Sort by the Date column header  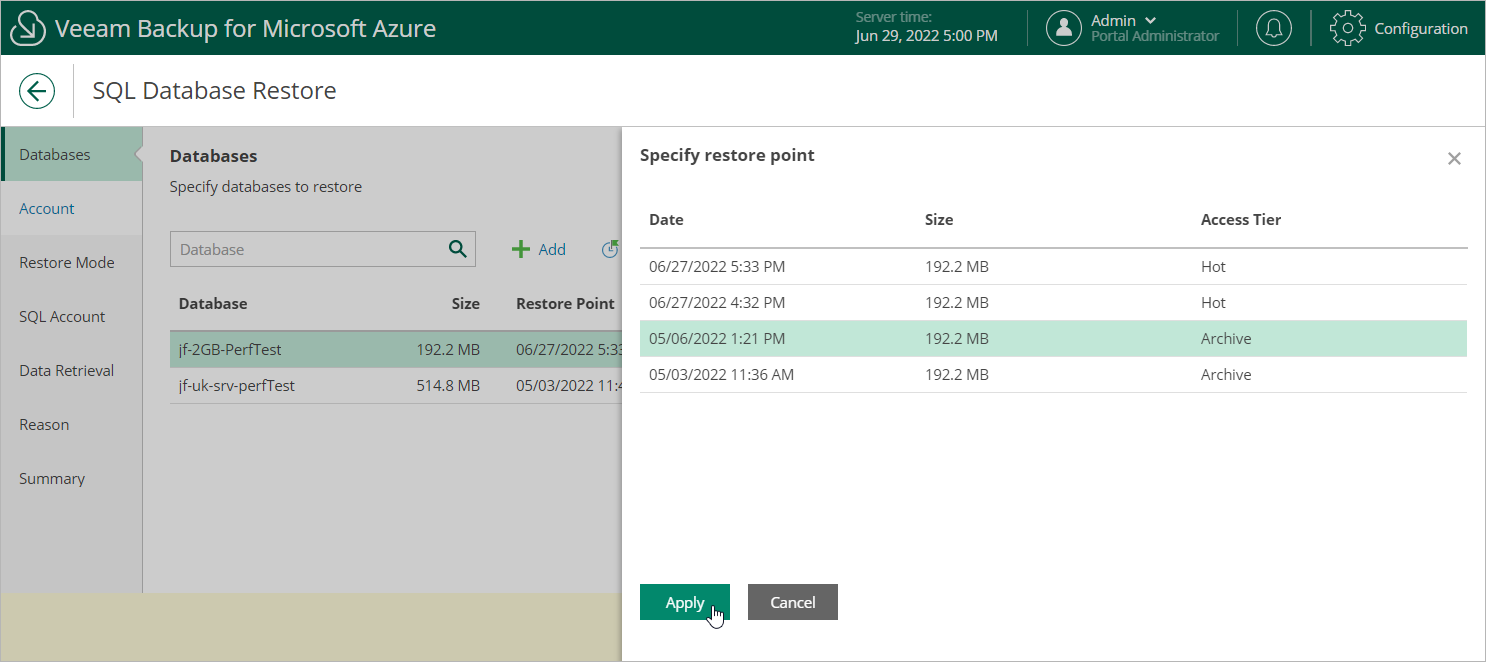click(666, 219)
